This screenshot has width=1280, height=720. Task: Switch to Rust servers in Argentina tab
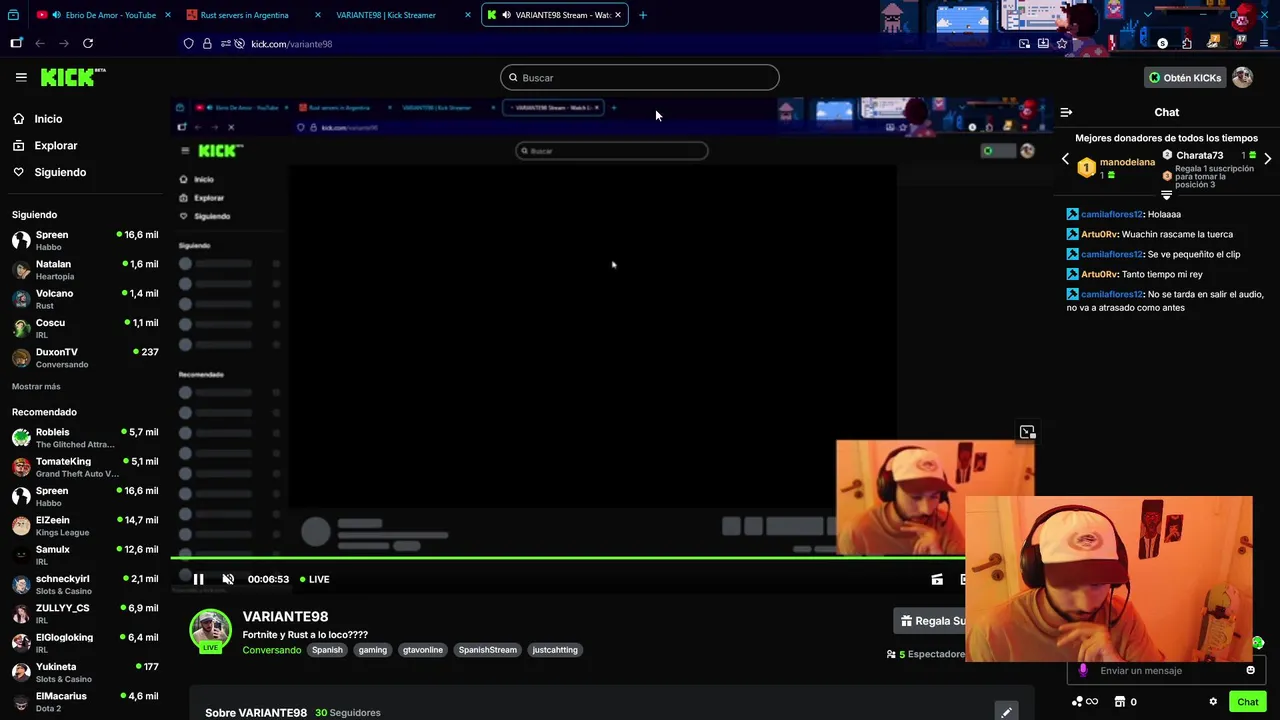[253, 15]
